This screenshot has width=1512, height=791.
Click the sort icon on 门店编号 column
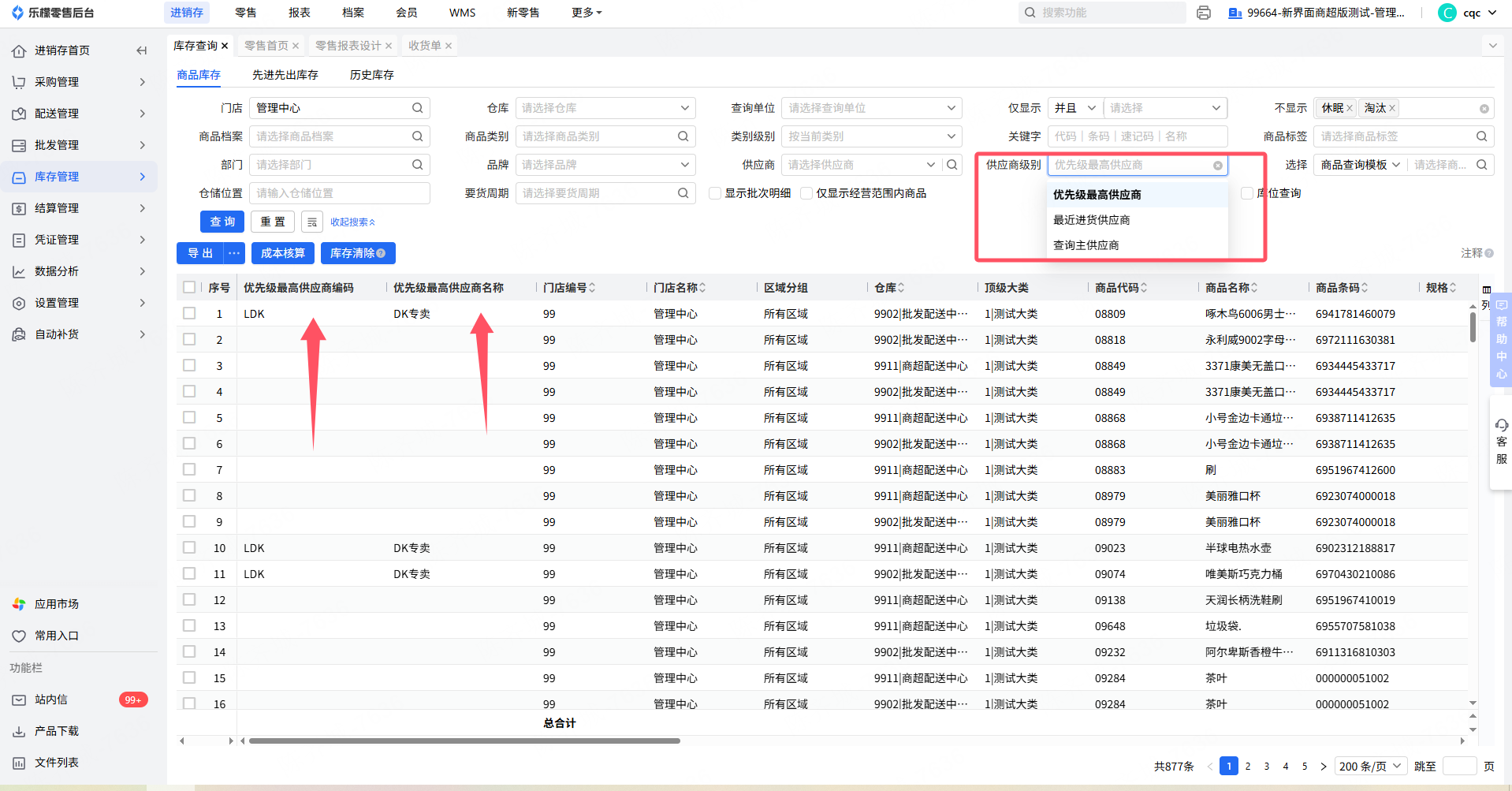tap(592, 288)
